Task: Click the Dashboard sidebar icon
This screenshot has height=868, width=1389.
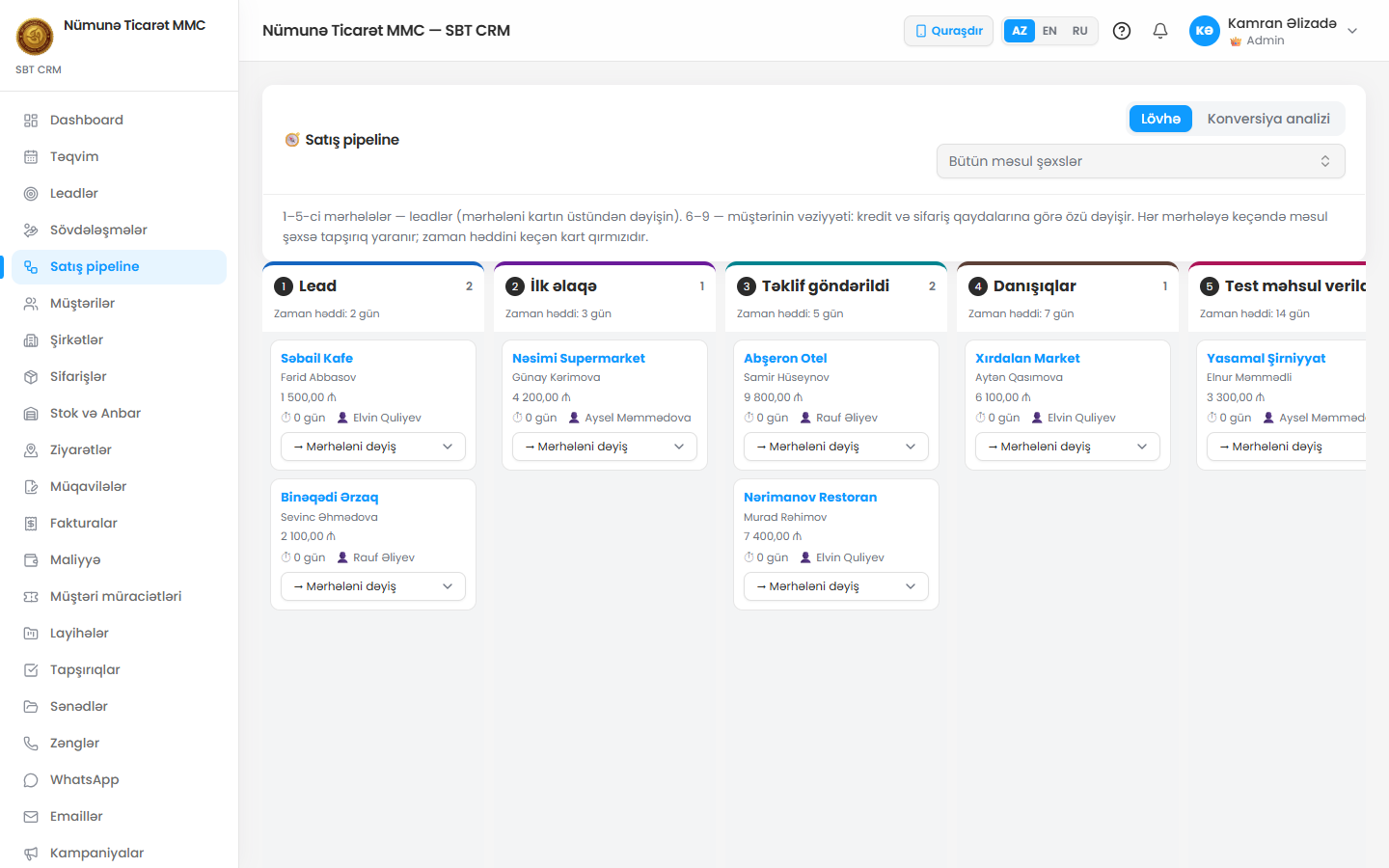Action: (x=31, y=121)
